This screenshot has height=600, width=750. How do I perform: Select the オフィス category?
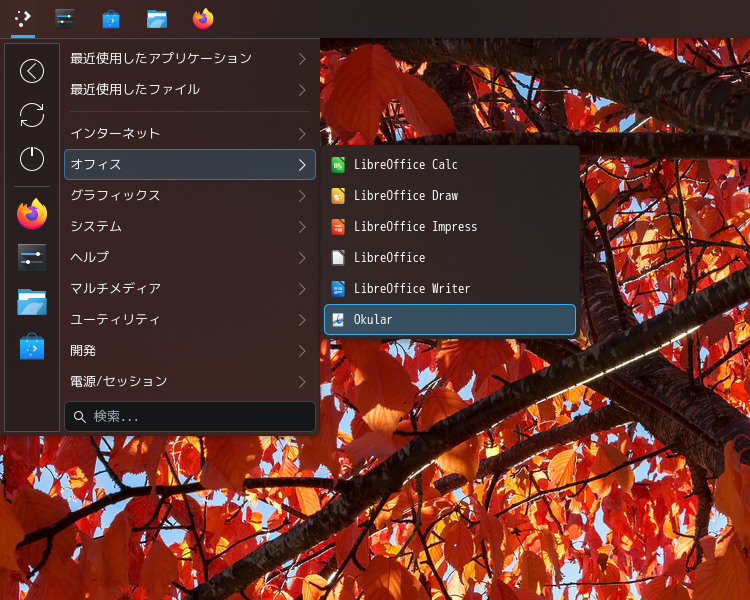tap(190, 165)
